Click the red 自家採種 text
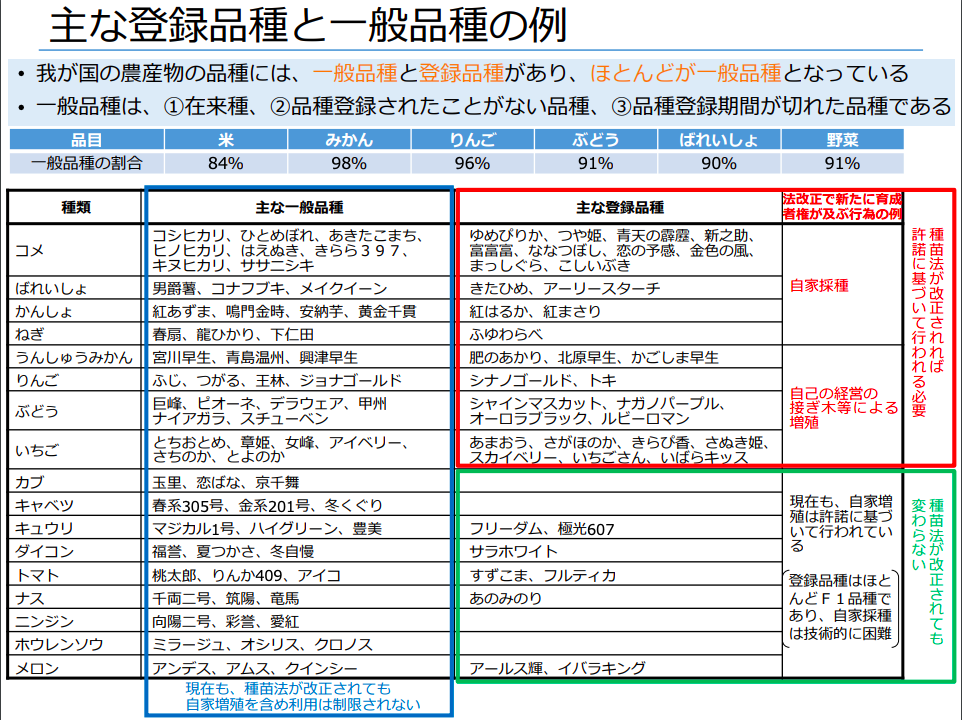 click(x=819, y=285)
